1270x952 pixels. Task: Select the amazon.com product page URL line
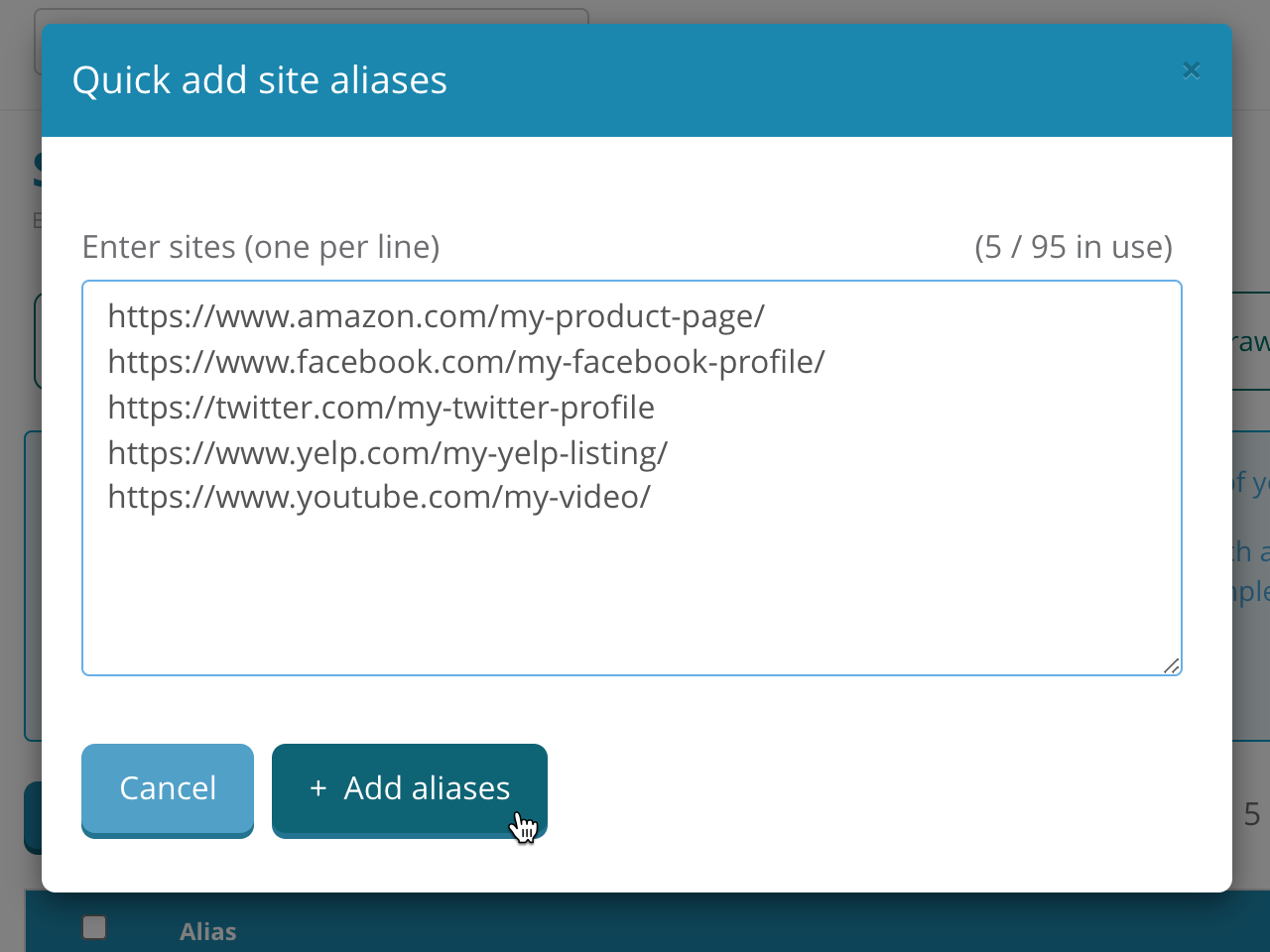pos(436,315)
